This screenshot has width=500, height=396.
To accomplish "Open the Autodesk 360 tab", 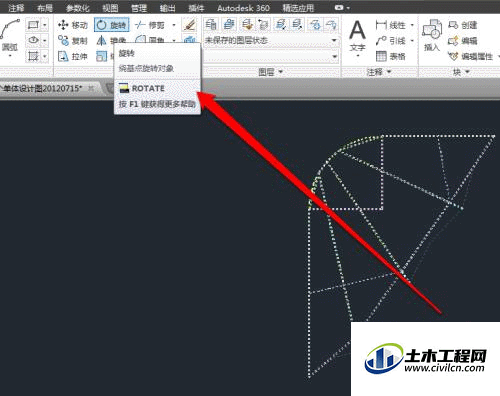I will click(x=243, y=8).
